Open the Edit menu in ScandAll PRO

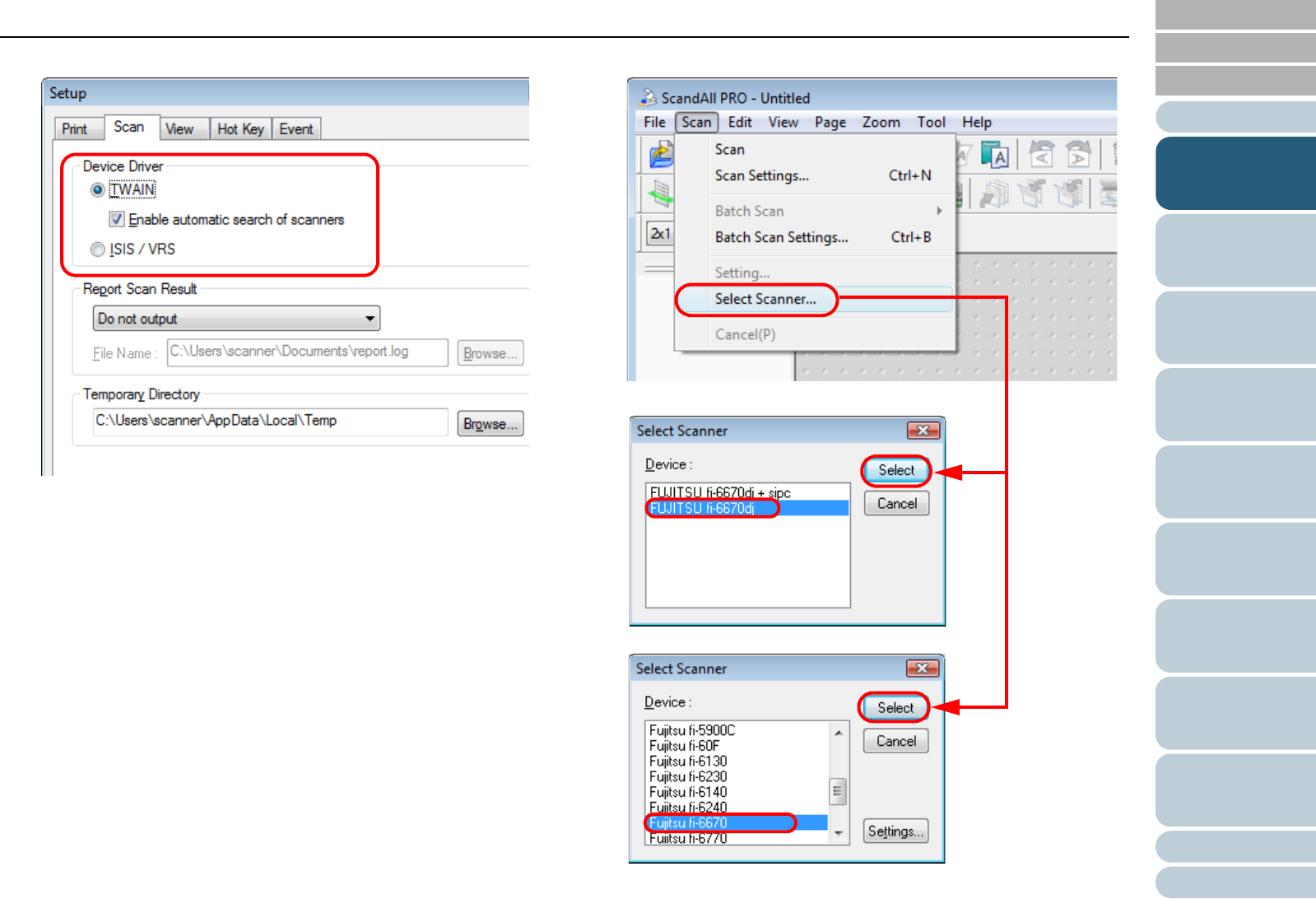[740, 122]
